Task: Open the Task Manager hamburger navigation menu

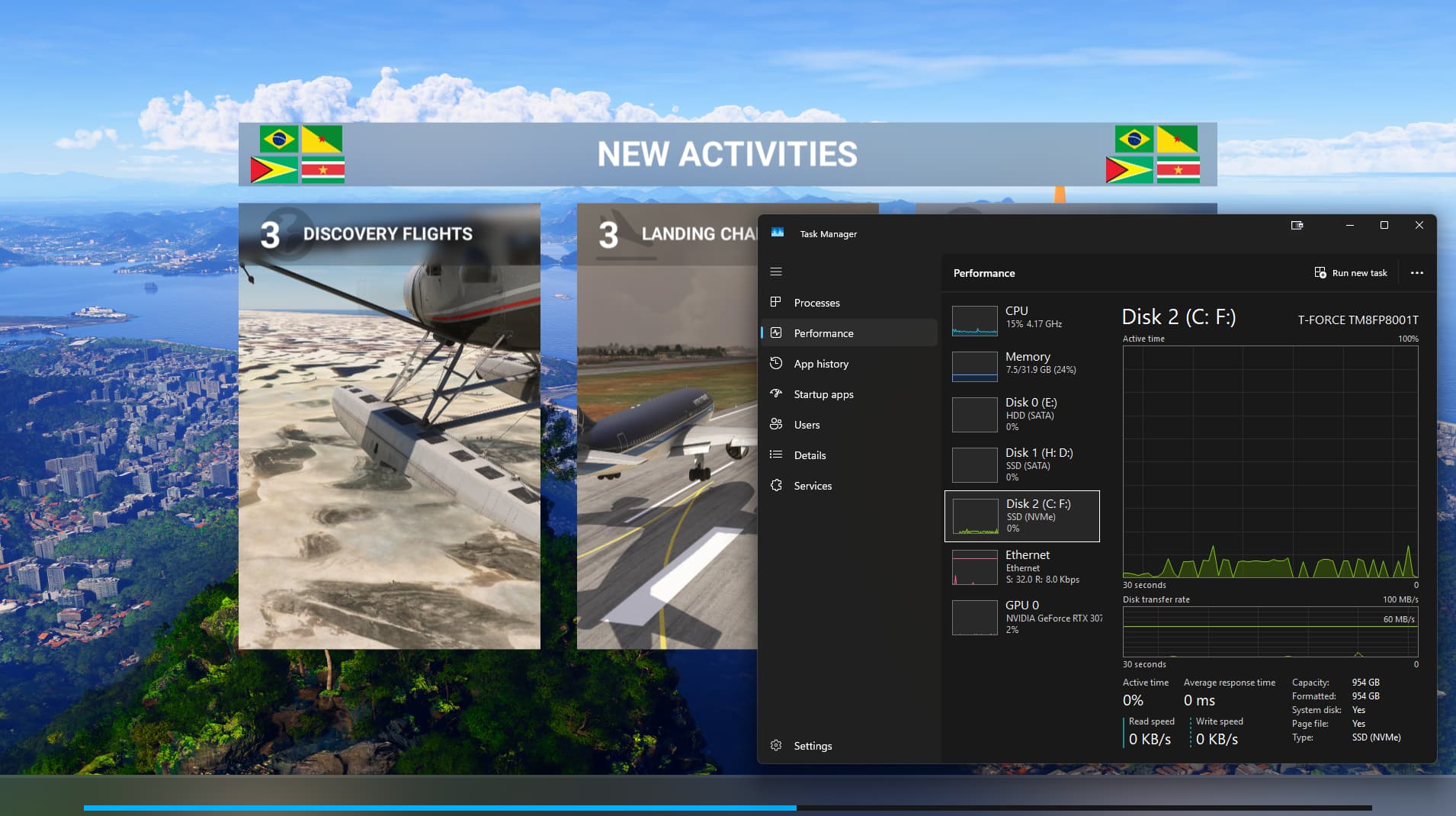Action: click(x=776, y=271)
